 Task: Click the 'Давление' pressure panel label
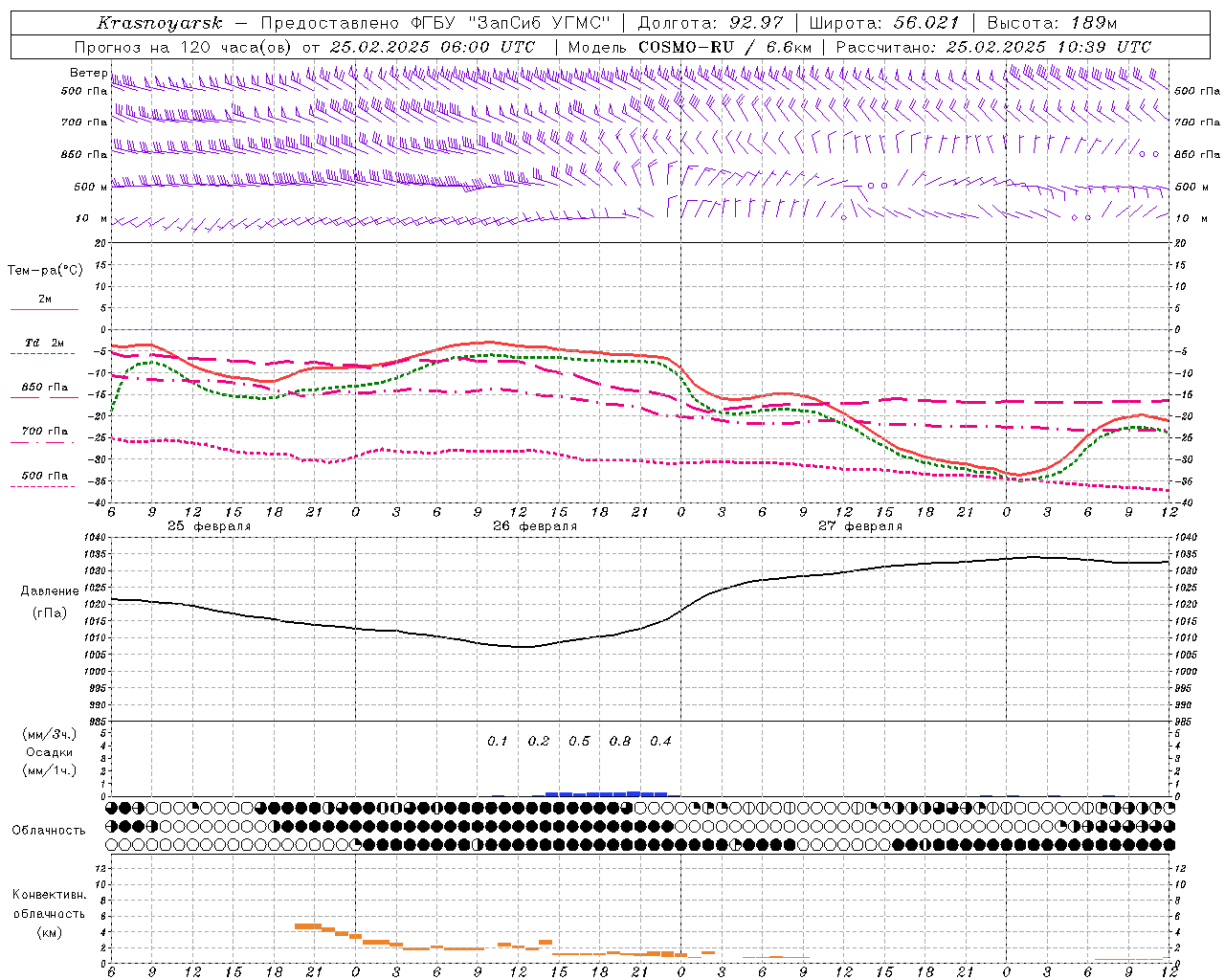pos(50,591)
